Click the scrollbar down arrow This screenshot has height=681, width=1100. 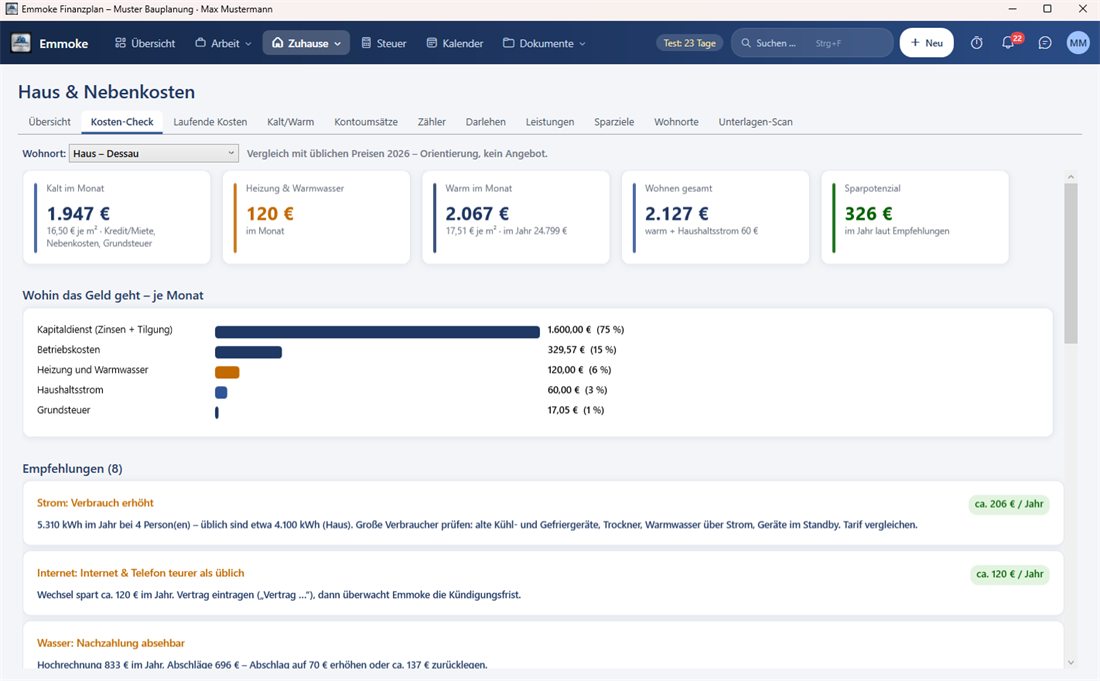coord(1071,662)
